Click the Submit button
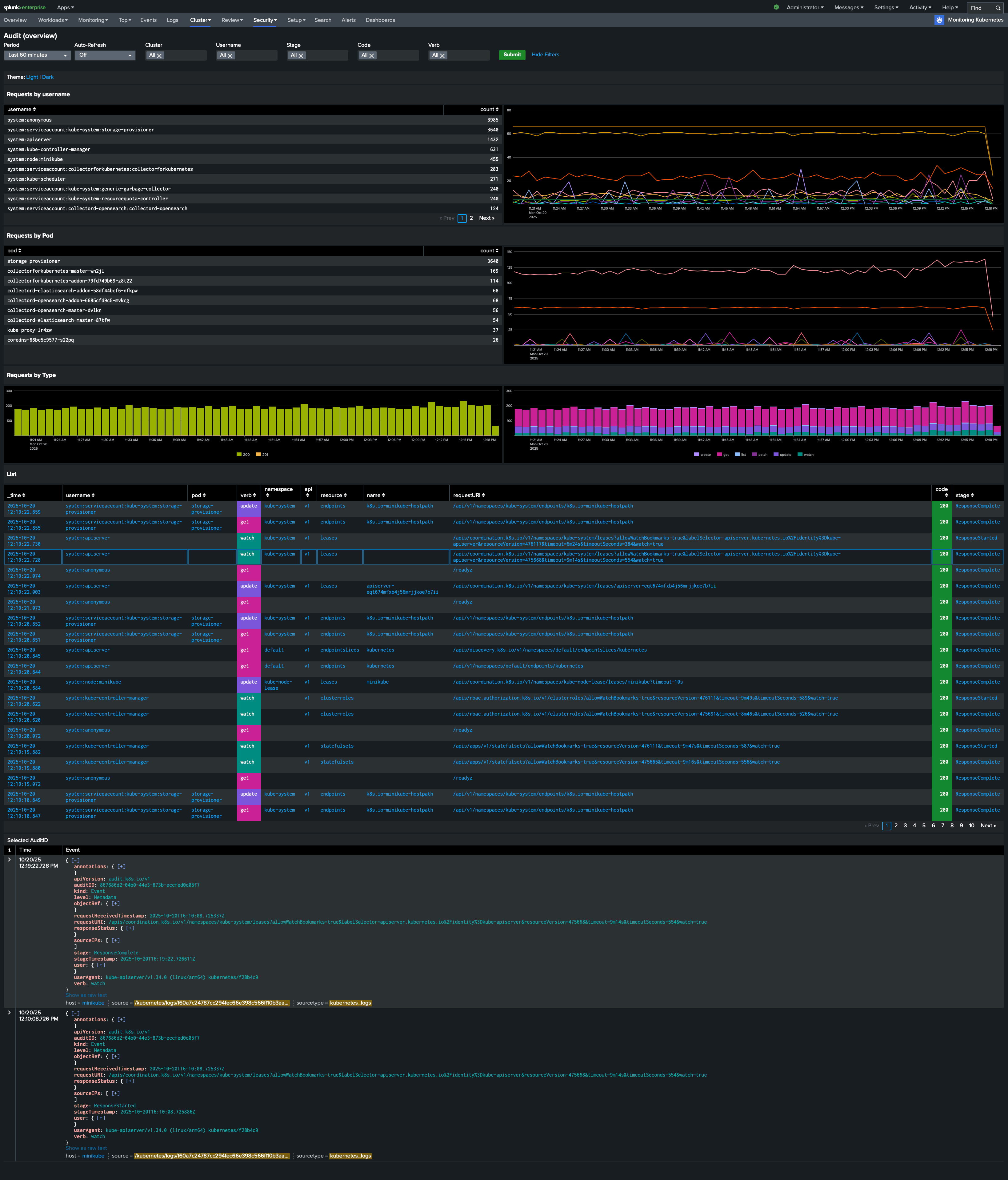 pyautogui.click(x=512, y=55)
